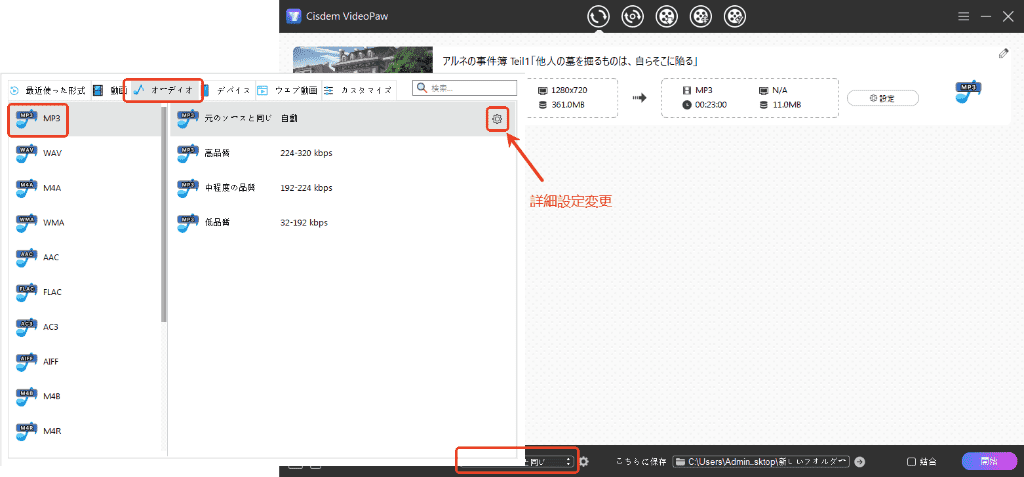This screenshot has width=1024, height=477.
Task: Click the MP3 icon in format list
Action: click(x=27, y=118)
